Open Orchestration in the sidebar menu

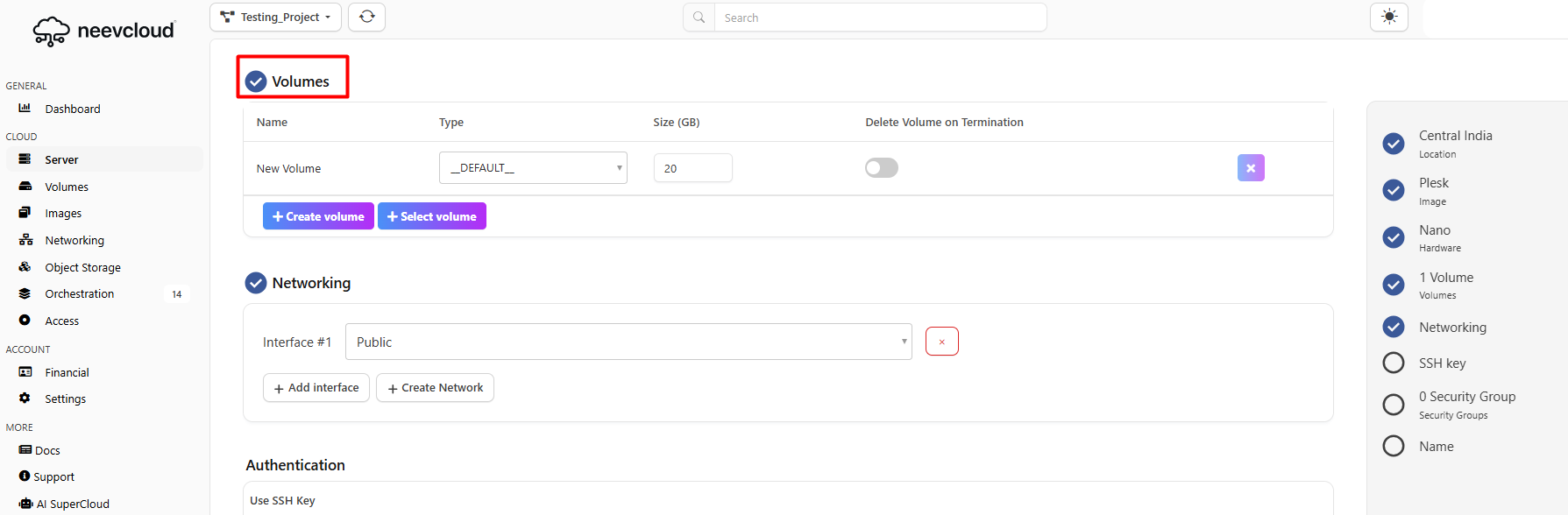point(79,293)
